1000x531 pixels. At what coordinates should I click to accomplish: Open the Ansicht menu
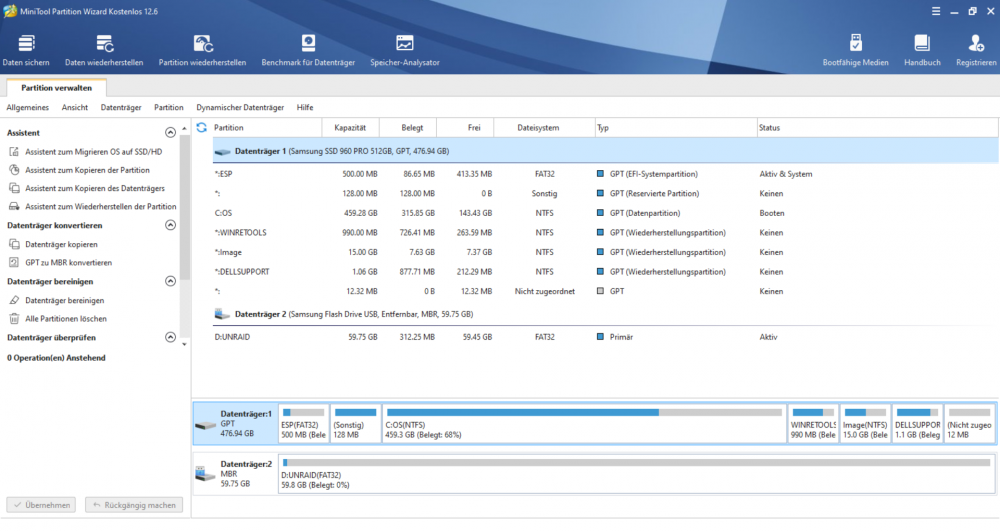click(x=75, y=108)
